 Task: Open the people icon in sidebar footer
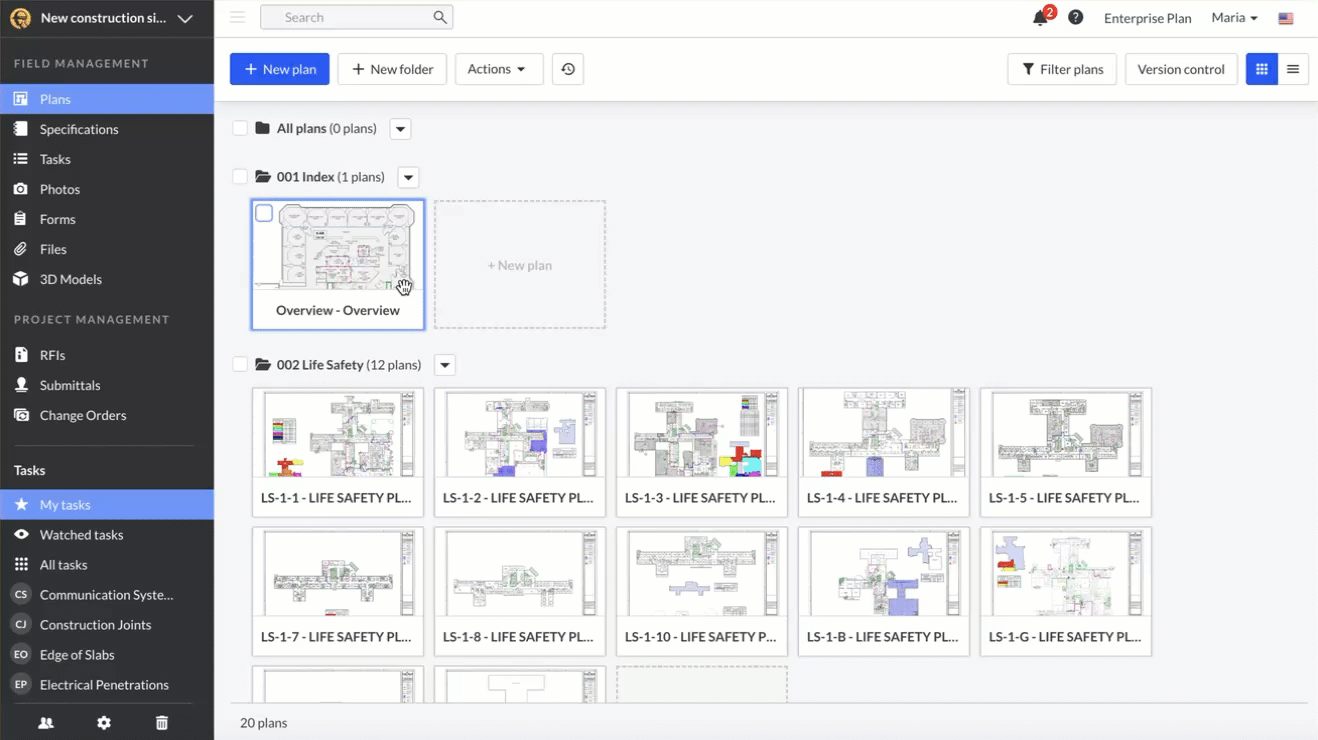point(46,723)
